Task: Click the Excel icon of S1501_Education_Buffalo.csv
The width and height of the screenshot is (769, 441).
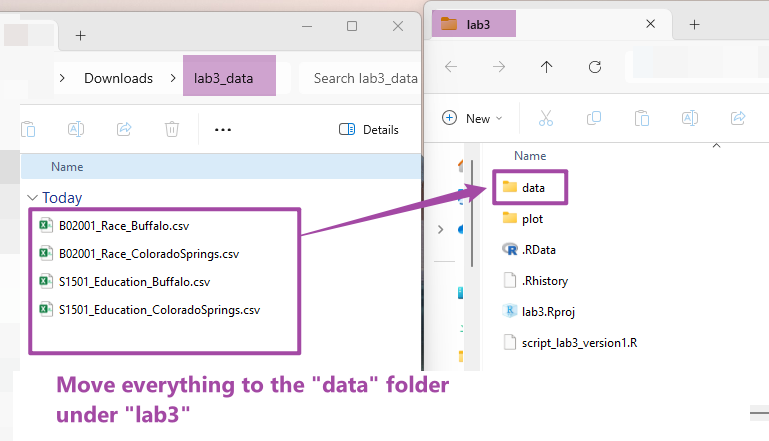Action: pos(46,281)
